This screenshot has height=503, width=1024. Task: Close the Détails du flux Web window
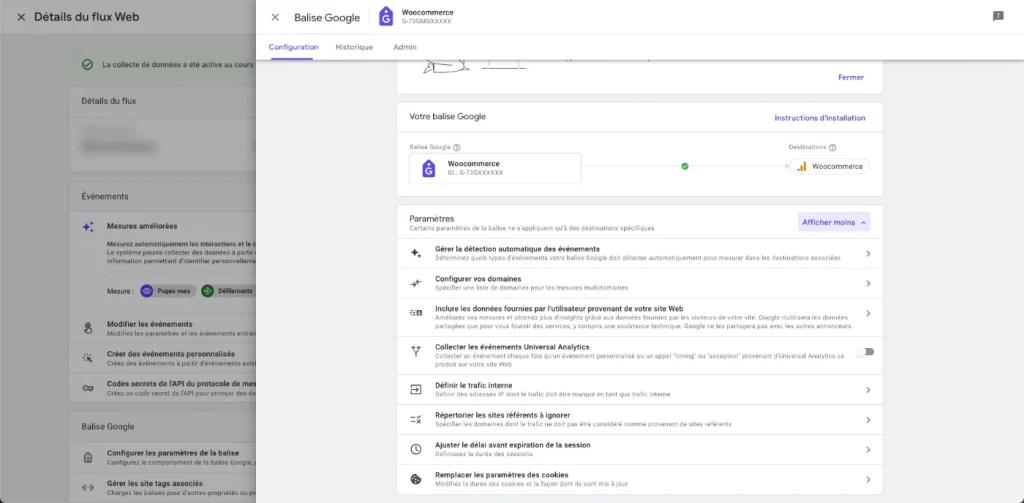(x=21, y=18)
